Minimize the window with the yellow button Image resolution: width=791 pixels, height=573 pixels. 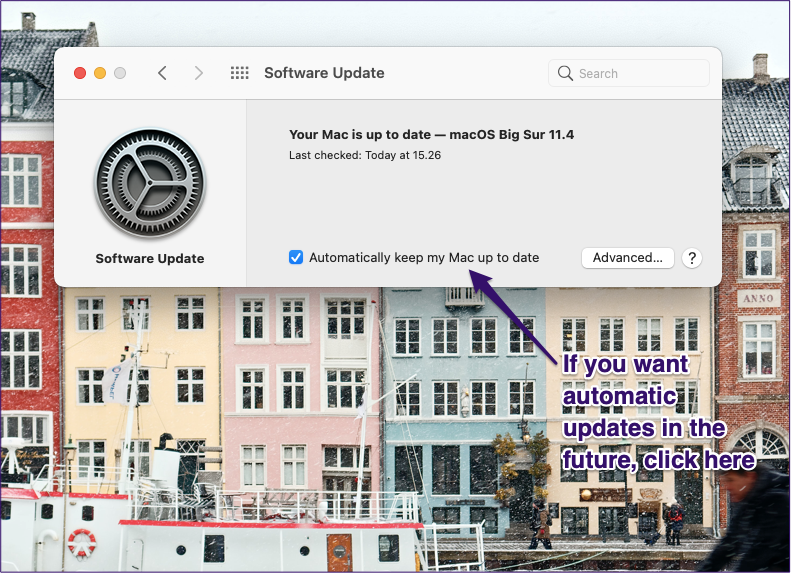[100, 73]
